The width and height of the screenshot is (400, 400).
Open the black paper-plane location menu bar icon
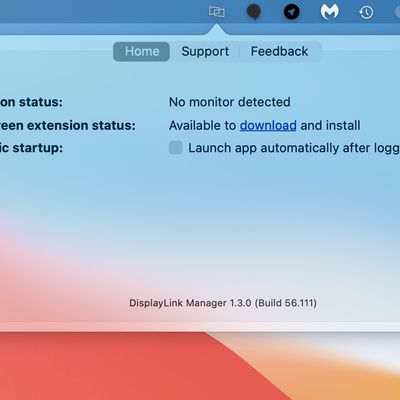click(x=291, y=12)
